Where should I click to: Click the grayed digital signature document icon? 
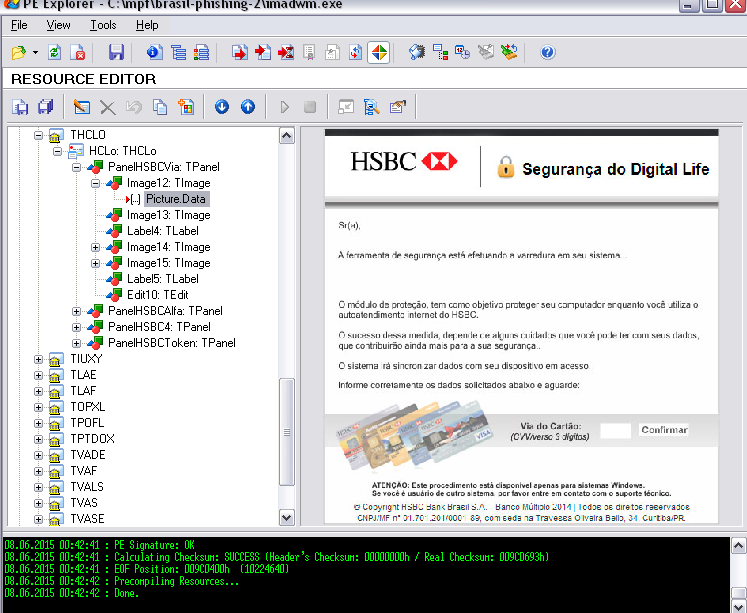click(x=309, y=52)
